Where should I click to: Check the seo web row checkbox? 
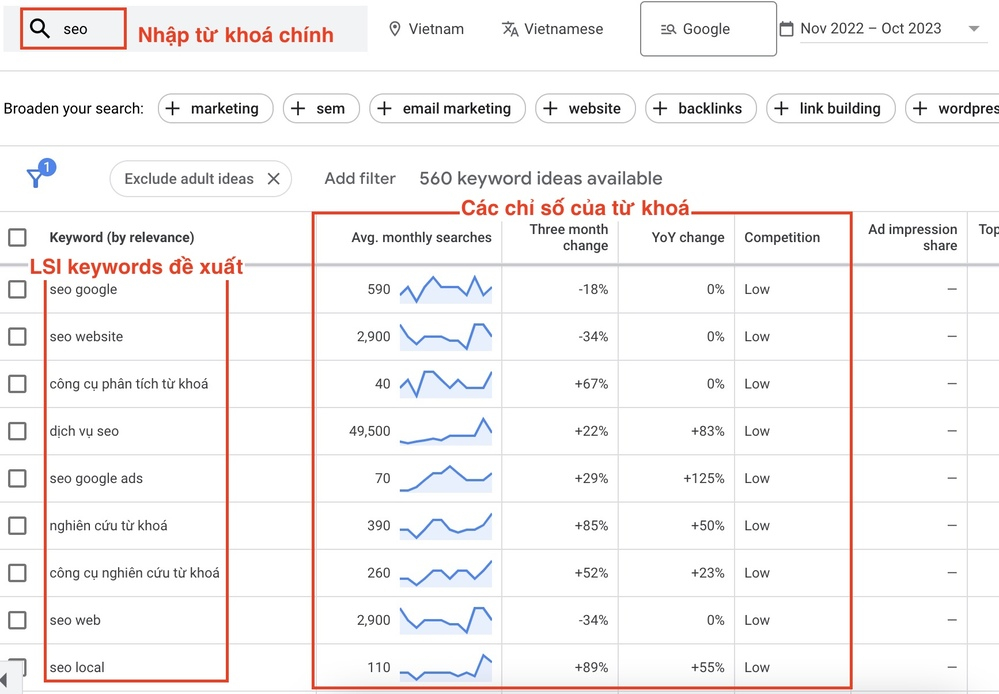click(x=17, y=620)
